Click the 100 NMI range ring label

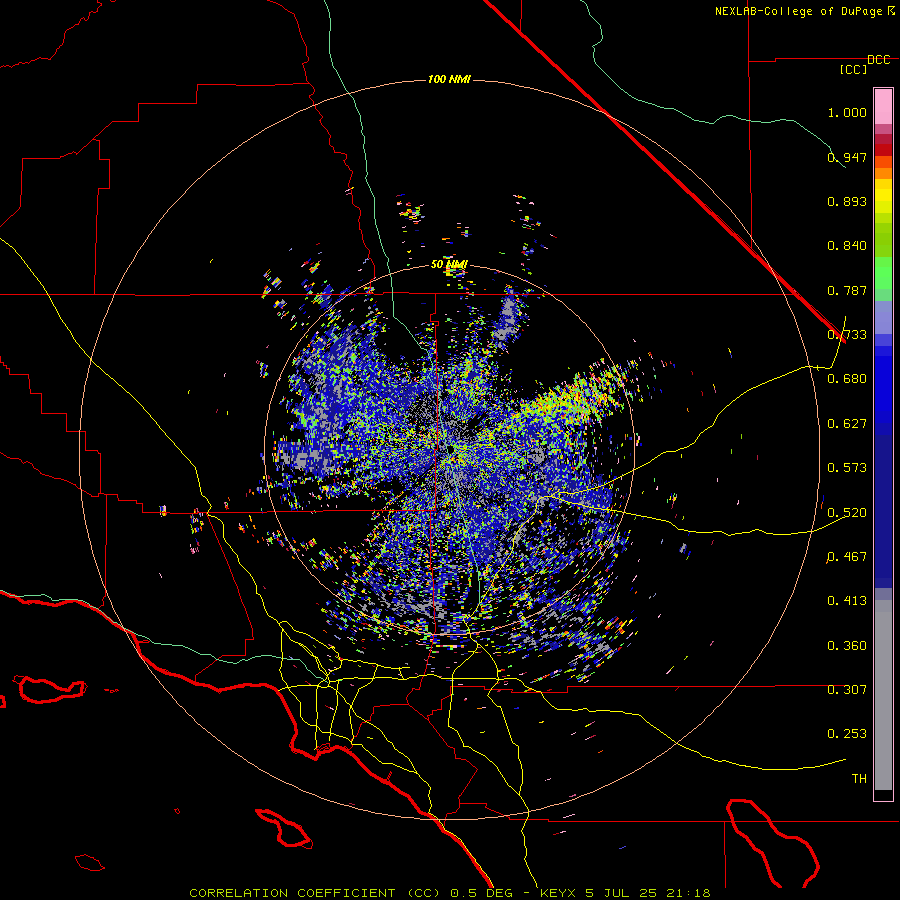coord(449,79)
